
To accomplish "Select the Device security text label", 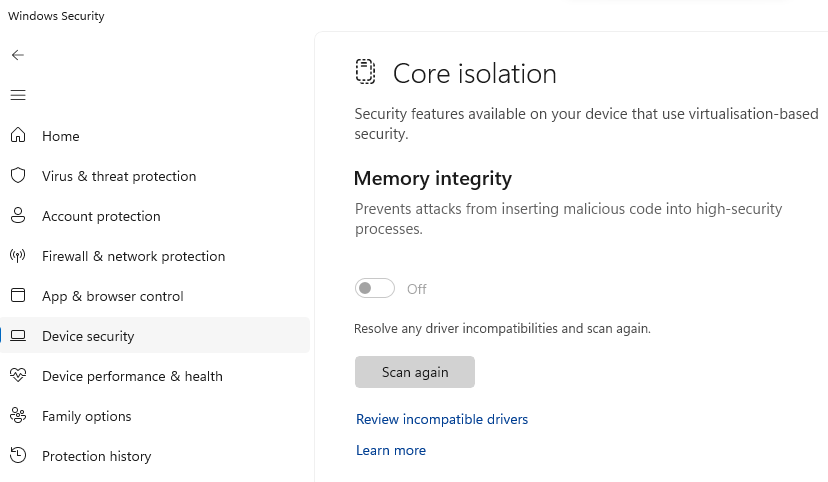I will click(x=88, y=336).
